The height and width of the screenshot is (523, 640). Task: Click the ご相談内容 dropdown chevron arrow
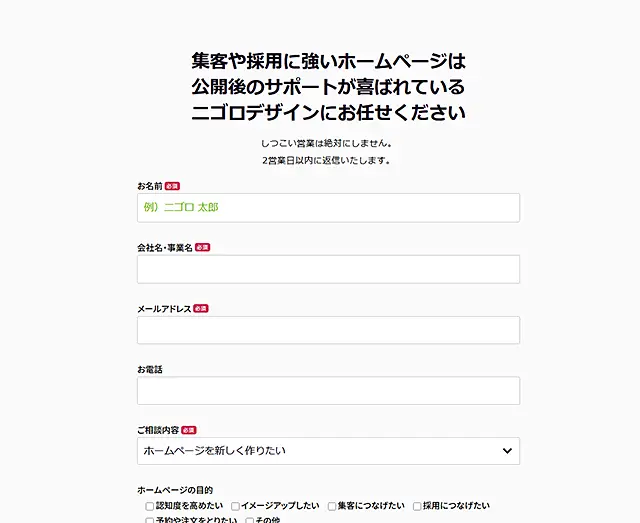[506, 451]
